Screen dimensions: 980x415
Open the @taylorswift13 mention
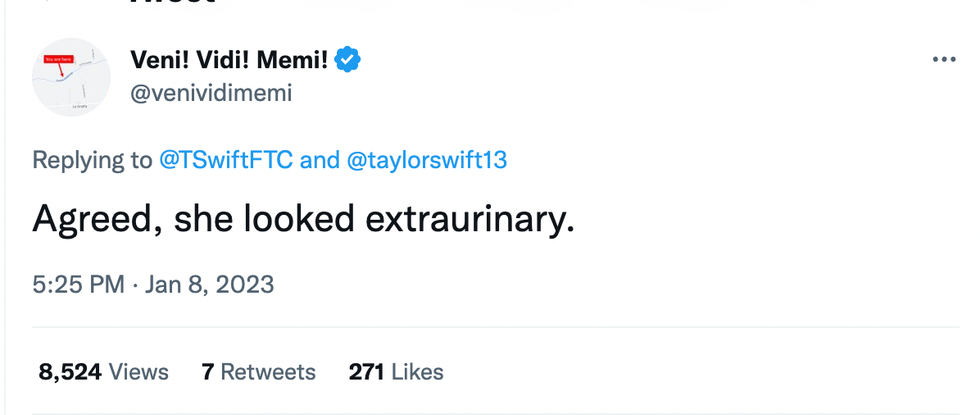coord(426,160)
